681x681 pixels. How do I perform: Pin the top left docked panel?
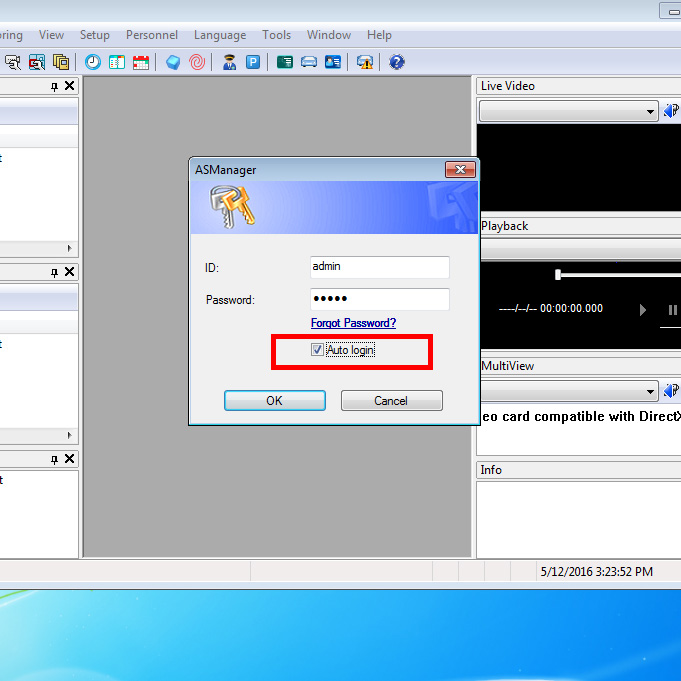(54, 86)
